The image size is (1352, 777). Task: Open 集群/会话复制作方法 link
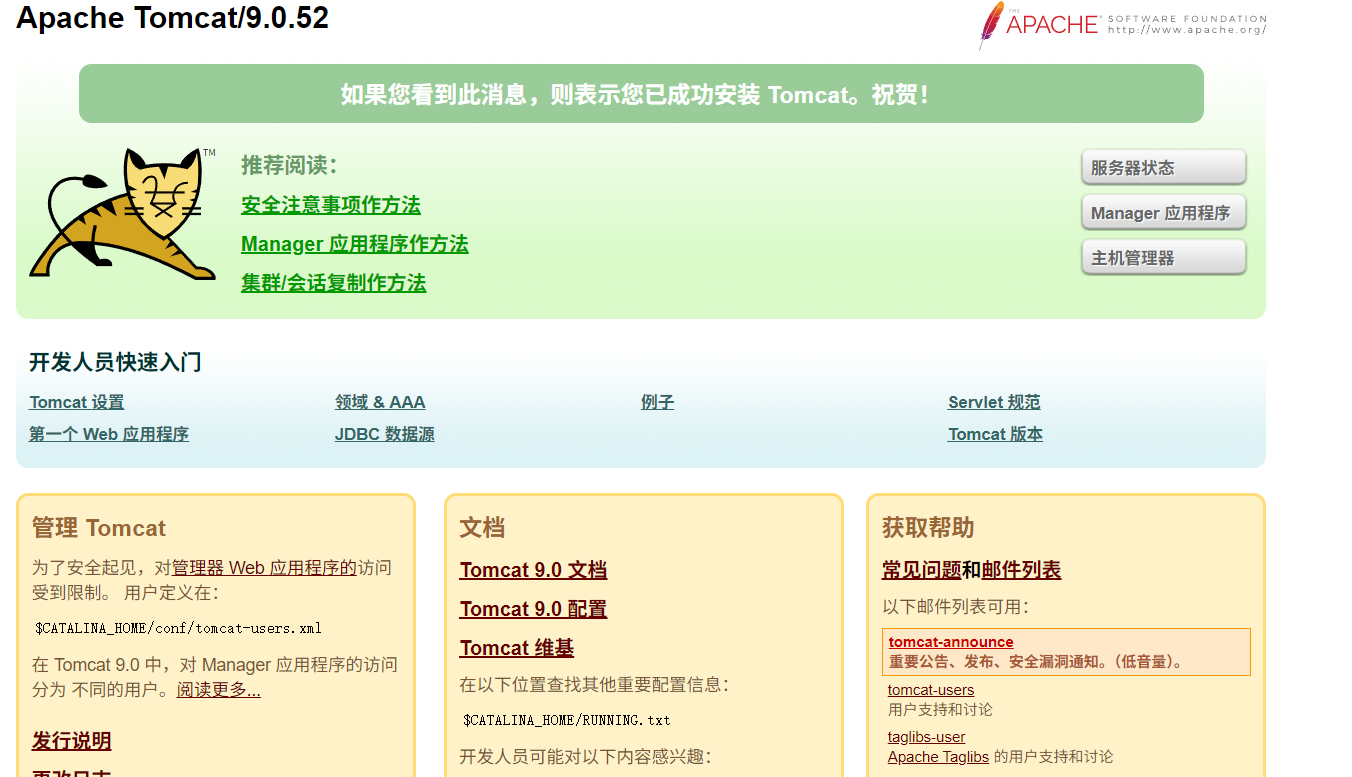click(334, 283)
